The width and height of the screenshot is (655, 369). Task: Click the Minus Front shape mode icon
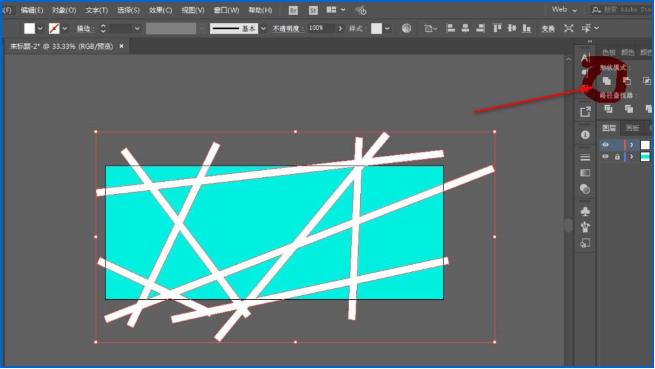(x=627, y=81)
